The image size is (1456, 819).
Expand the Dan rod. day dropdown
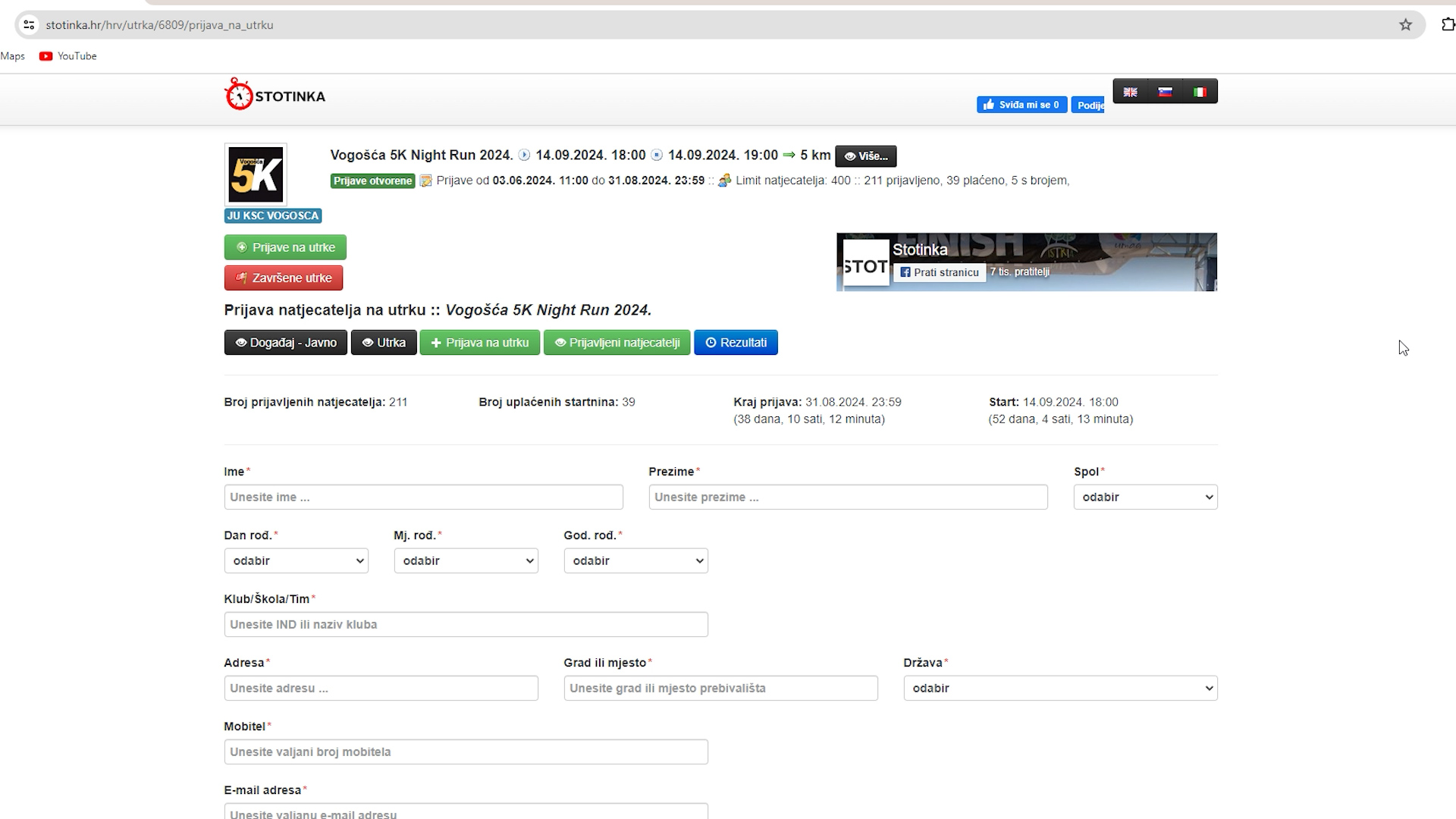296,561
